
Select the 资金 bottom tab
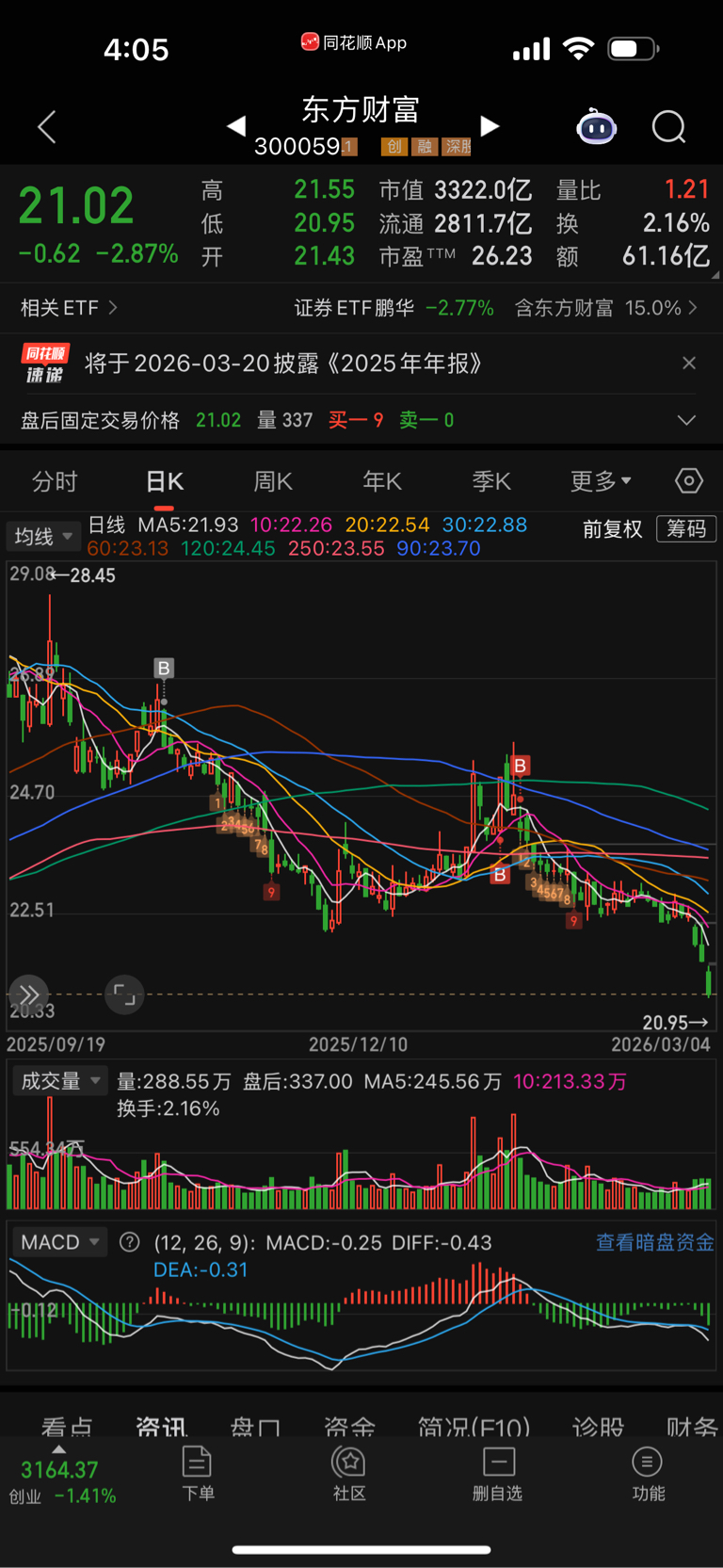pos(349,1427)
